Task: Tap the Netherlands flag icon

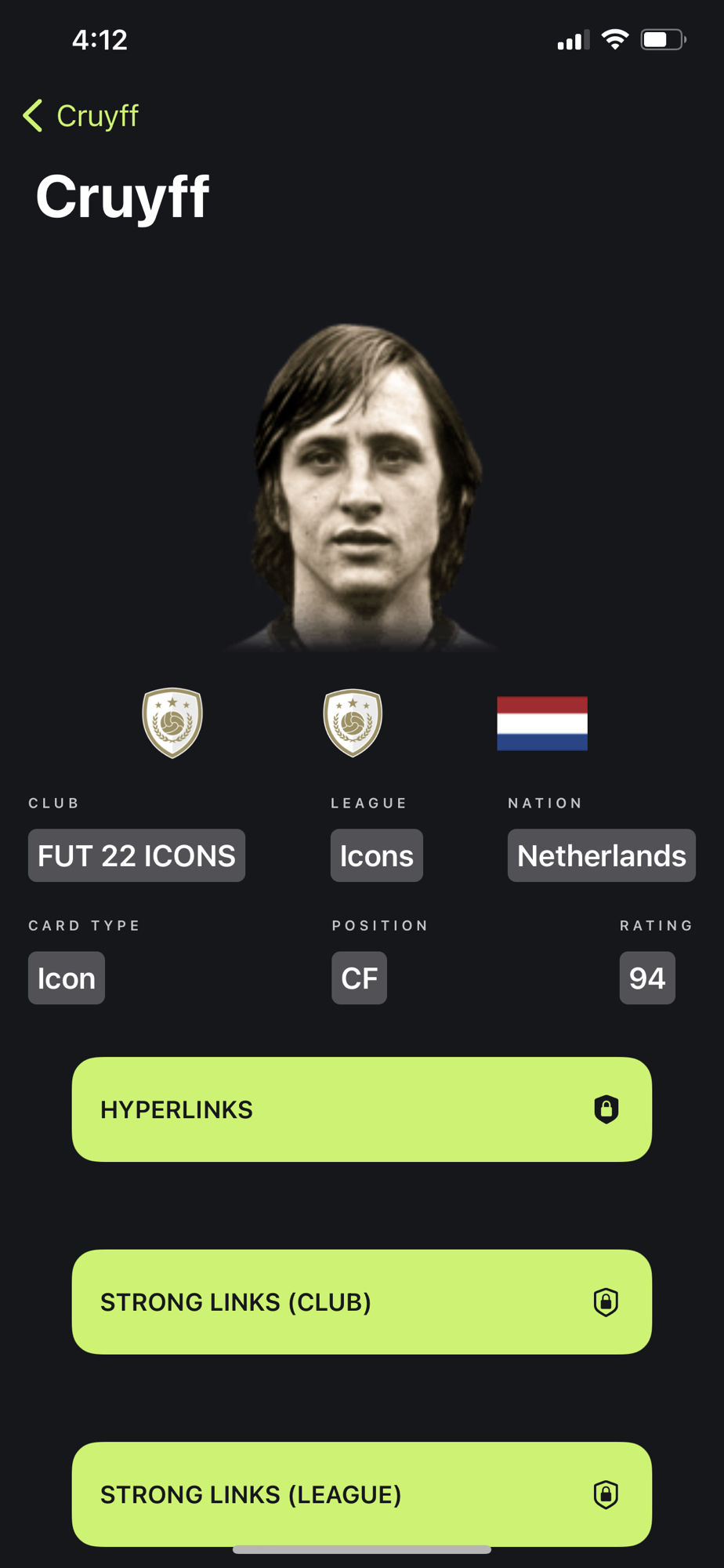Action: [x=542, y=724]
